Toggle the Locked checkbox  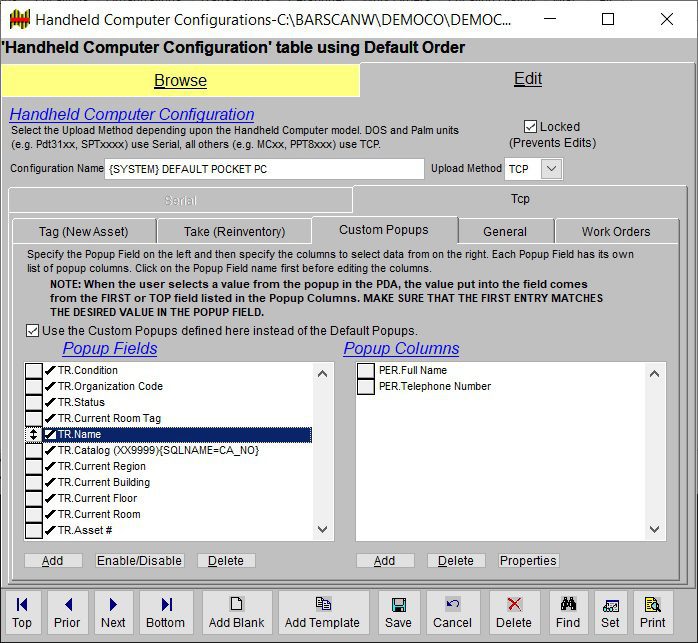[530, 127]
